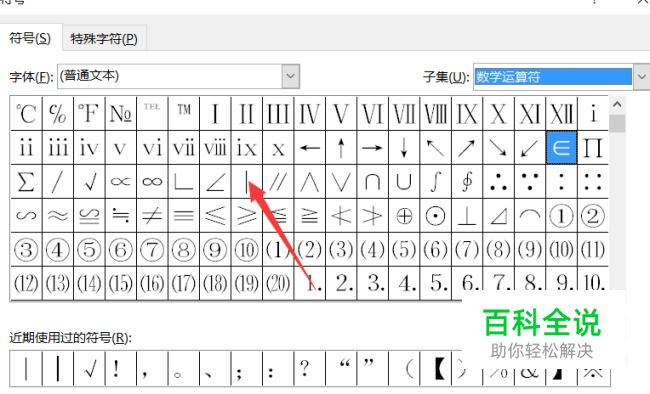Choose the approximately equal ≈ symbol
This screenshot has width=650, height=394.
(x=58, y=216)
